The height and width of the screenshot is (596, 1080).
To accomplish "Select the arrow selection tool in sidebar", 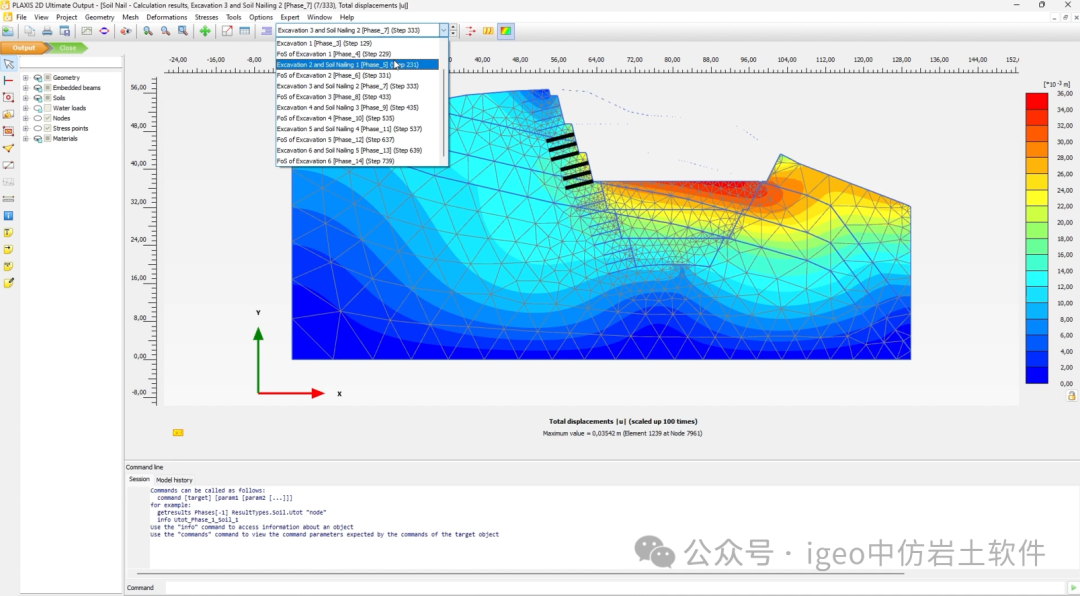I will (9, 64).
